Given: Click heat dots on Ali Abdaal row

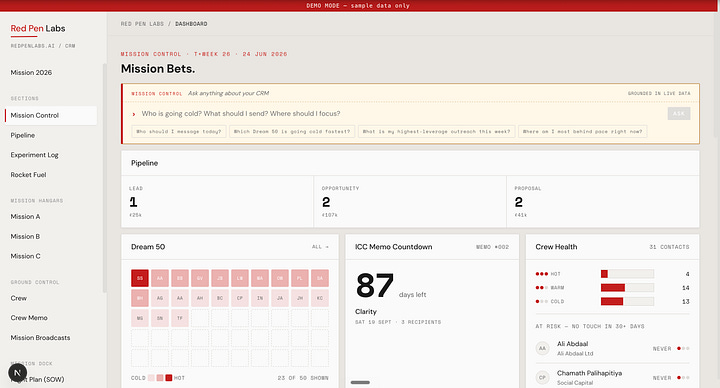Looking at the screenshot, I should 683,349.
